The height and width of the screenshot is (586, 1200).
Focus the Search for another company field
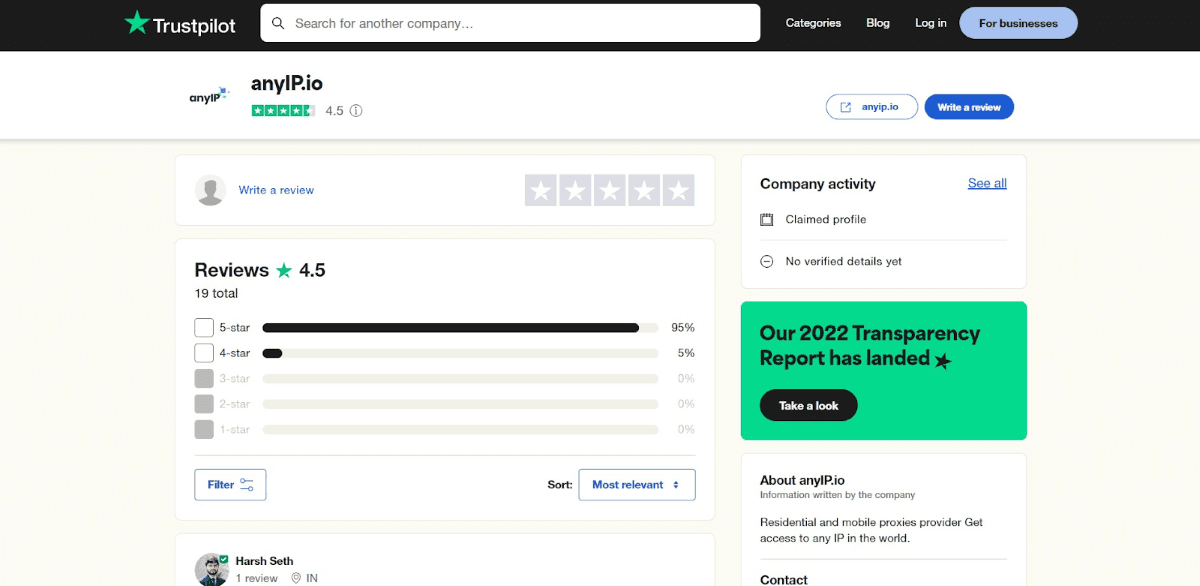point(510,23)
